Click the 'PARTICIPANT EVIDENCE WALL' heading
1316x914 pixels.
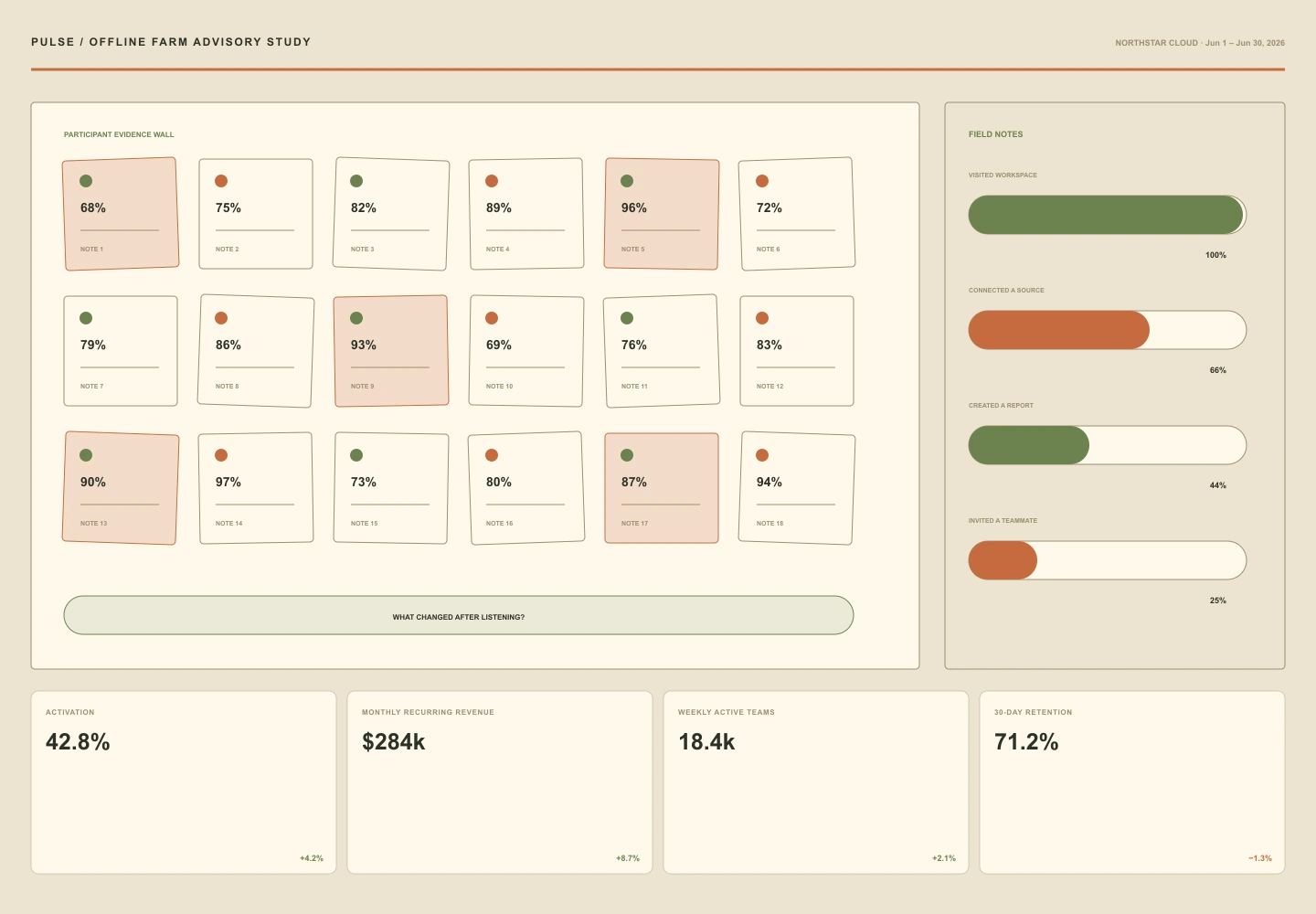[x=119, y=134]
